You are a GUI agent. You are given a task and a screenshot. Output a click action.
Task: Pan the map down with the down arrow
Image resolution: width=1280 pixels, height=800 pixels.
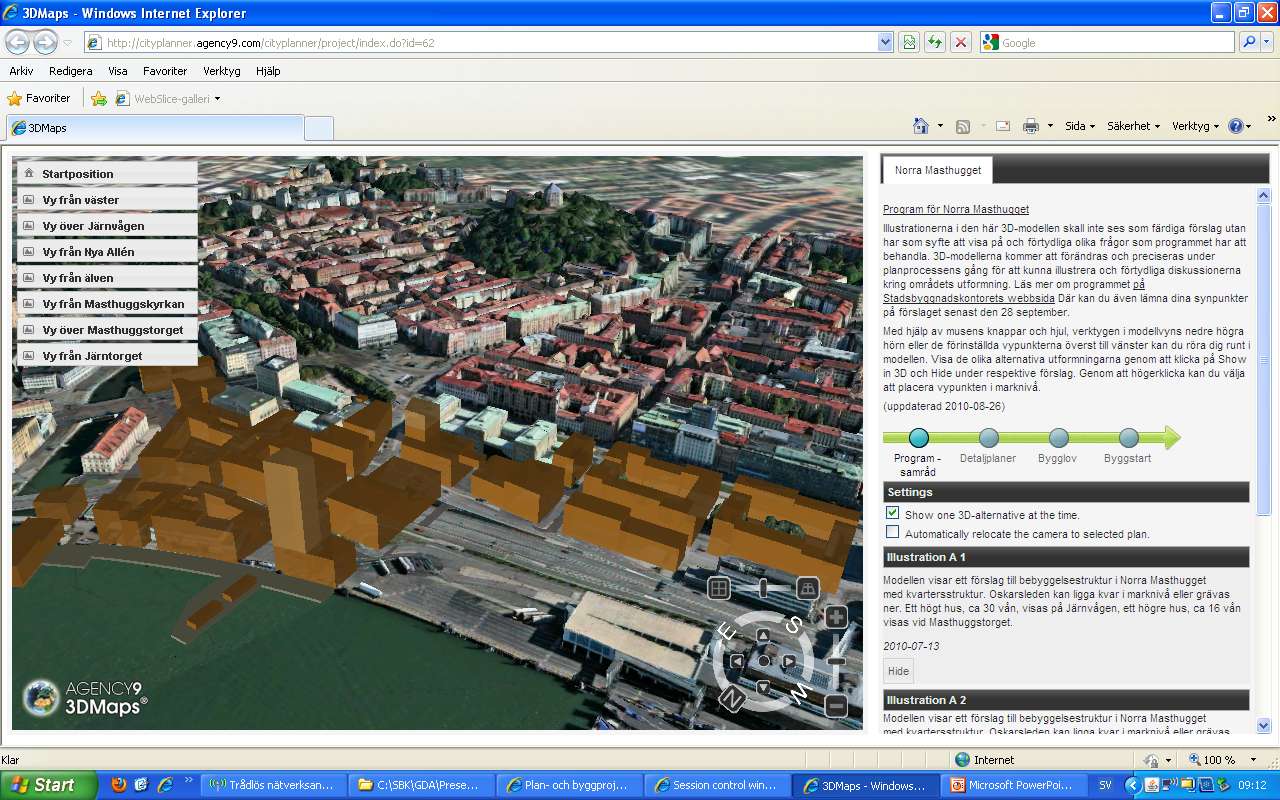763,686
